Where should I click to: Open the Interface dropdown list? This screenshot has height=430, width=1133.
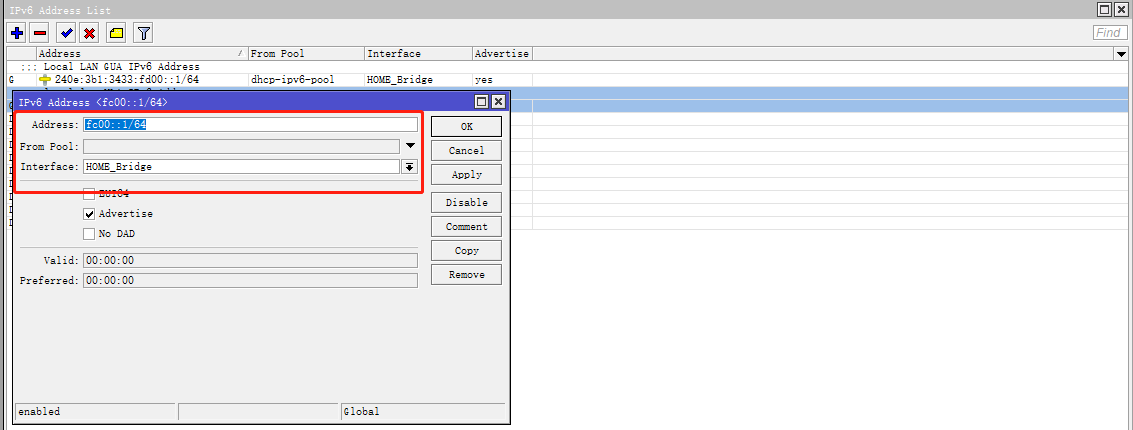pos(409,167)
